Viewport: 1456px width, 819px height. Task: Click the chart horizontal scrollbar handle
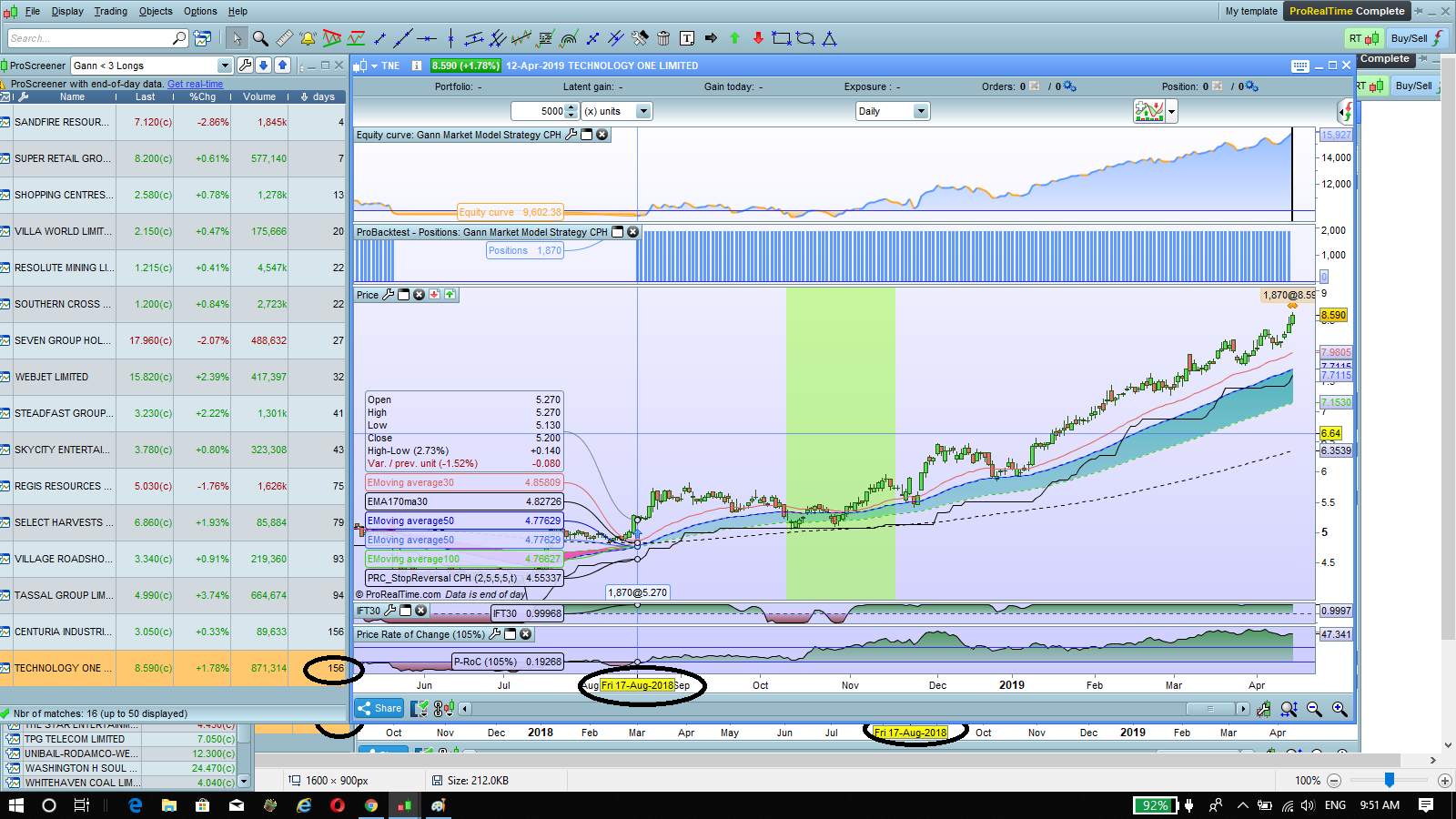1209,709
